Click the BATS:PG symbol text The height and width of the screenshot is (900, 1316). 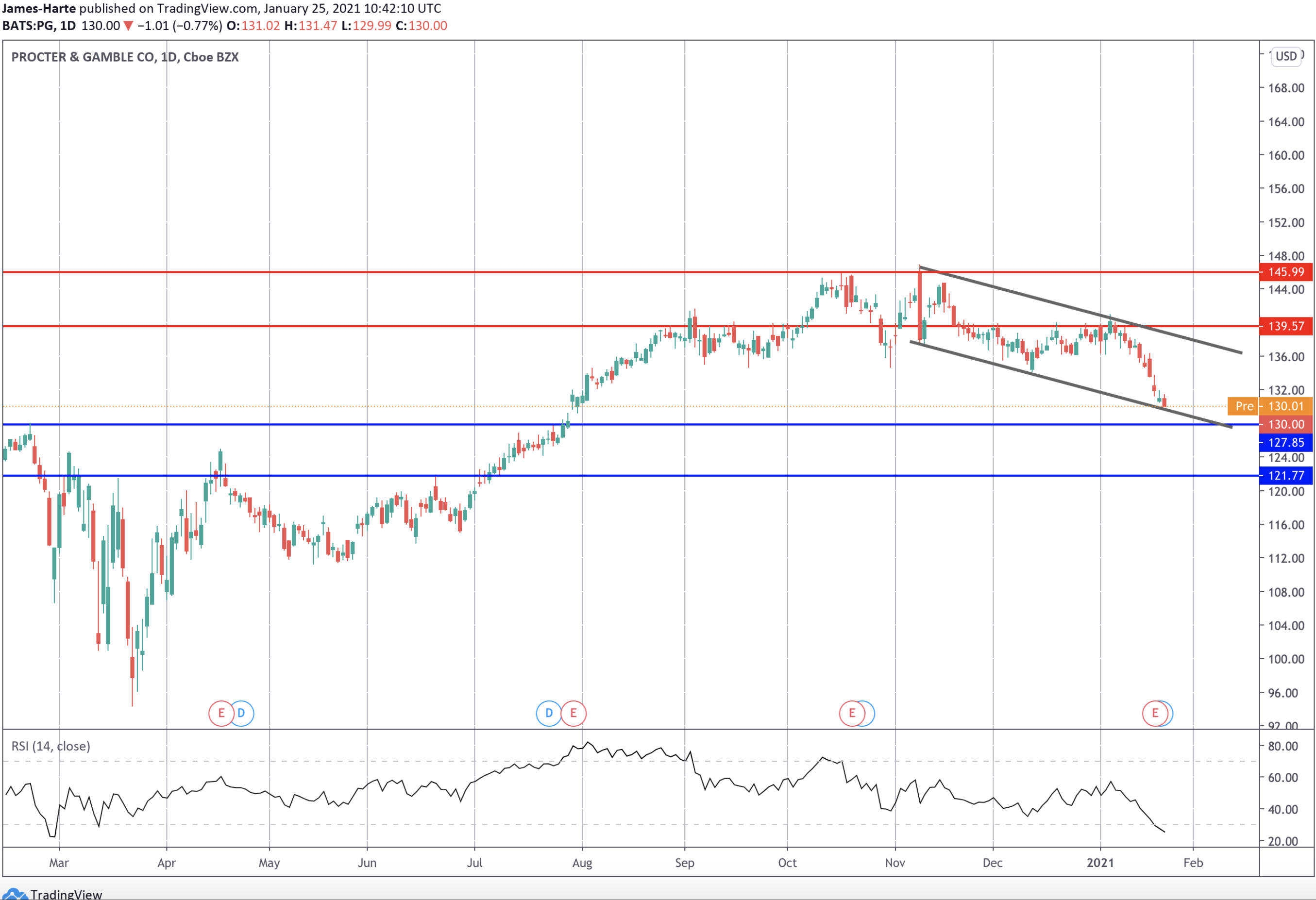[x=28, y=26]
